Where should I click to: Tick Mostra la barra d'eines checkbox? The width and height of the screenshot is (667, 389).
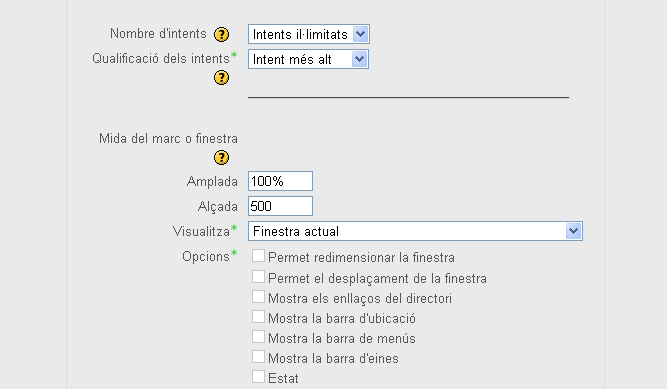(x=258, y=357)
